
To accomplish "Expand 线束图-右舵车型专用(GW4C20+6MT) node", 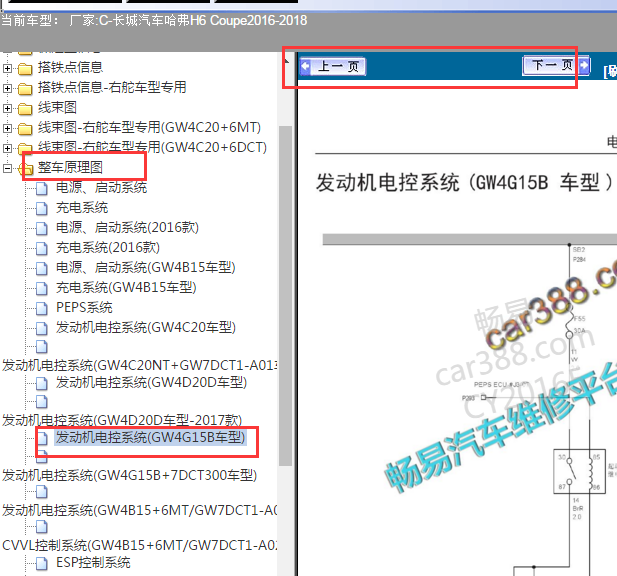I will 7,128.
